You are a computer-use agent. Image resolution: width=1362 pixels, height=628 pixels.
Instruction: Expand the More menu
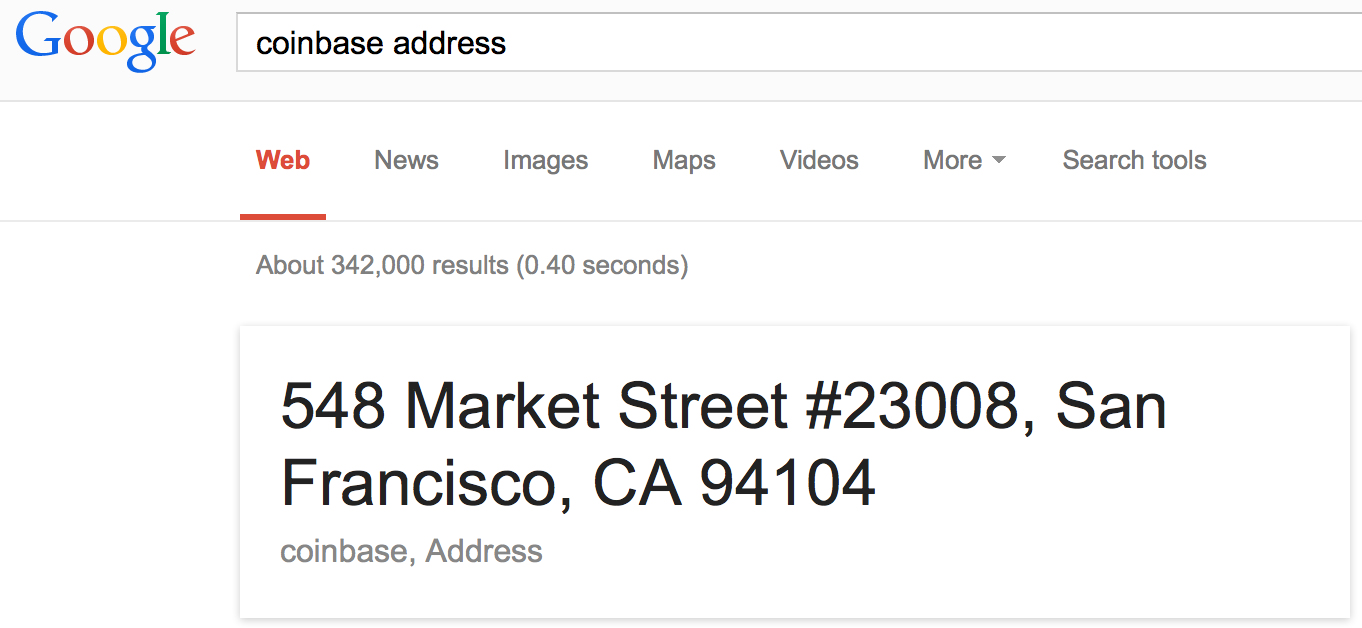pos(964,160)
